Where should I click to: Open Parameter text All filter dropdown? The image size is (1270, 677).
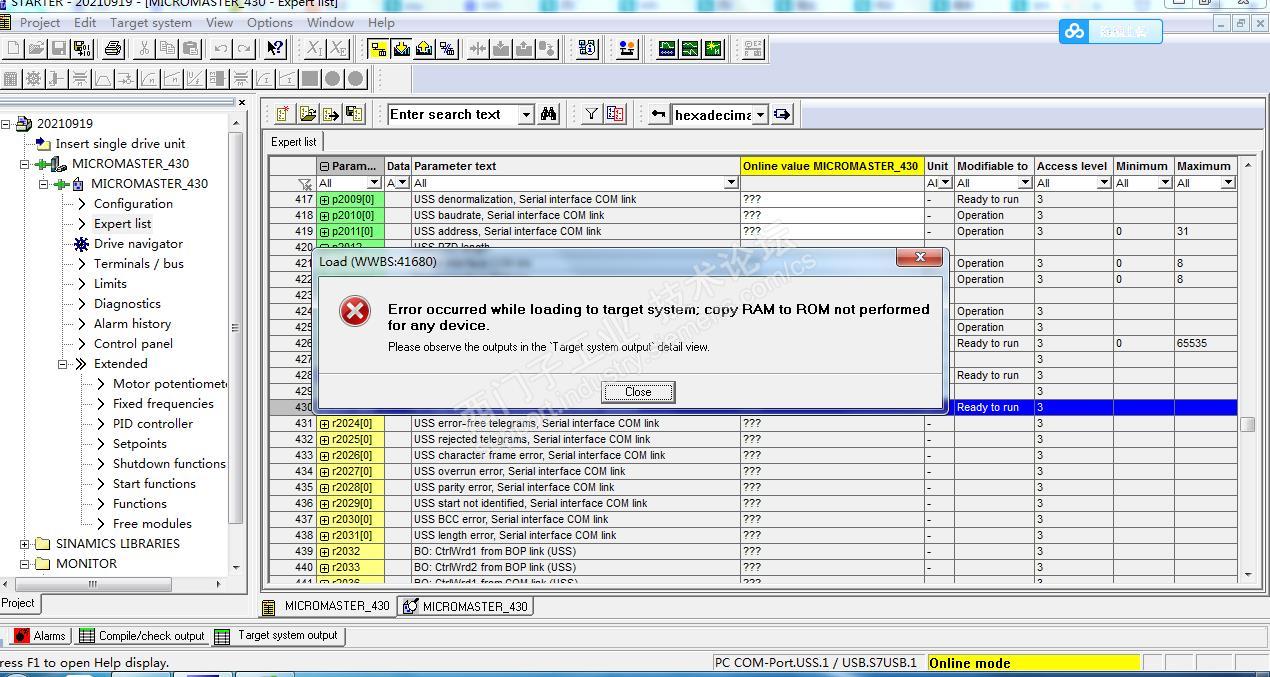[731, 183]
